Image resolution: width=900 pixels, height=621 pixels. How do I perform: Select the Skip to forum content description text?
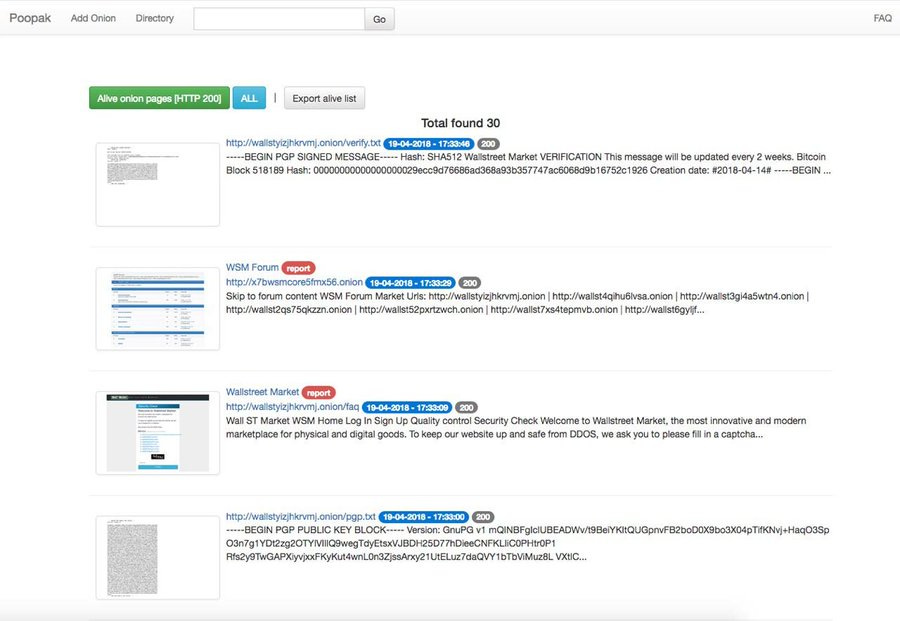(517, 303)
